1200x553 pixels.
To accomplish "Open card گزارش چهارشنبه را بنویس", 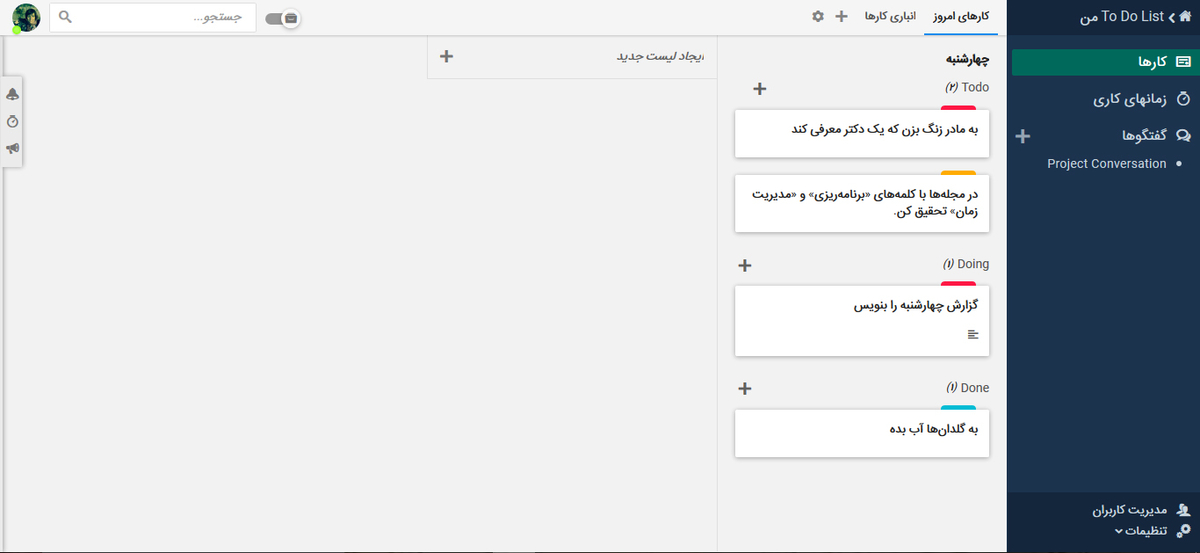I will [x=862, y=320].
